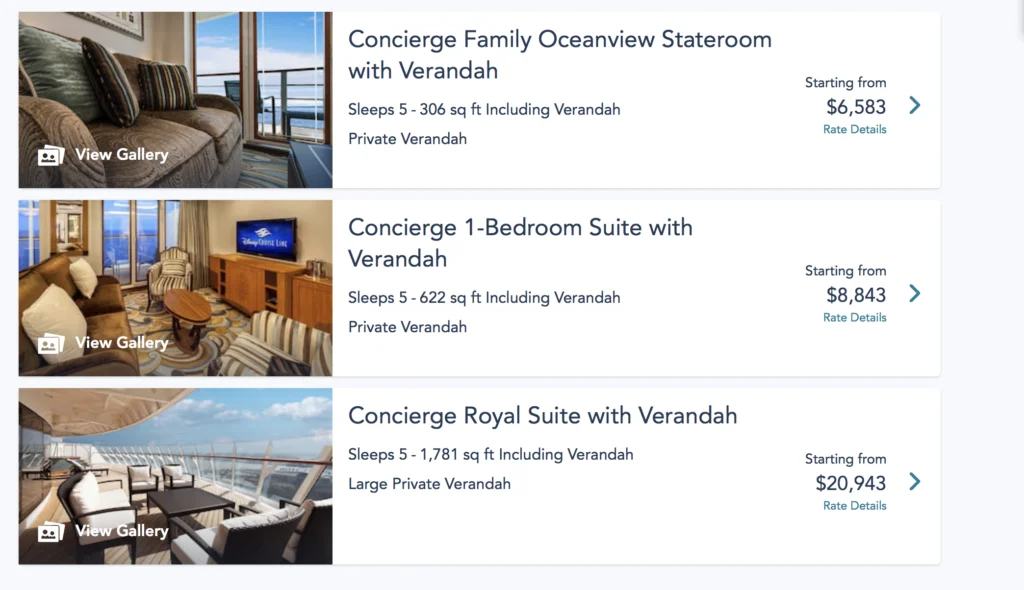The image size is (1024, 590).
Task: Open Rate Details for the $6,583 stateroom
Action: point(854,129)
